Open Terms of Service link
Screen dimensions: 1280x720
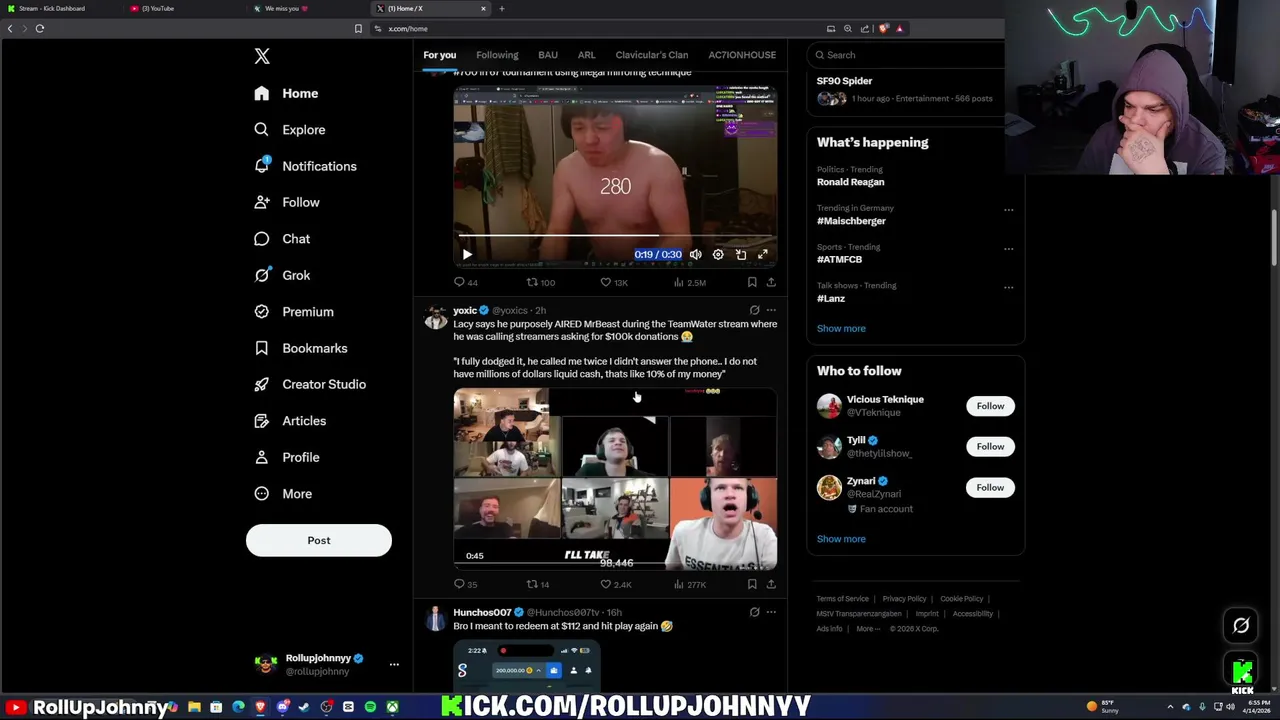pos(842,598)
